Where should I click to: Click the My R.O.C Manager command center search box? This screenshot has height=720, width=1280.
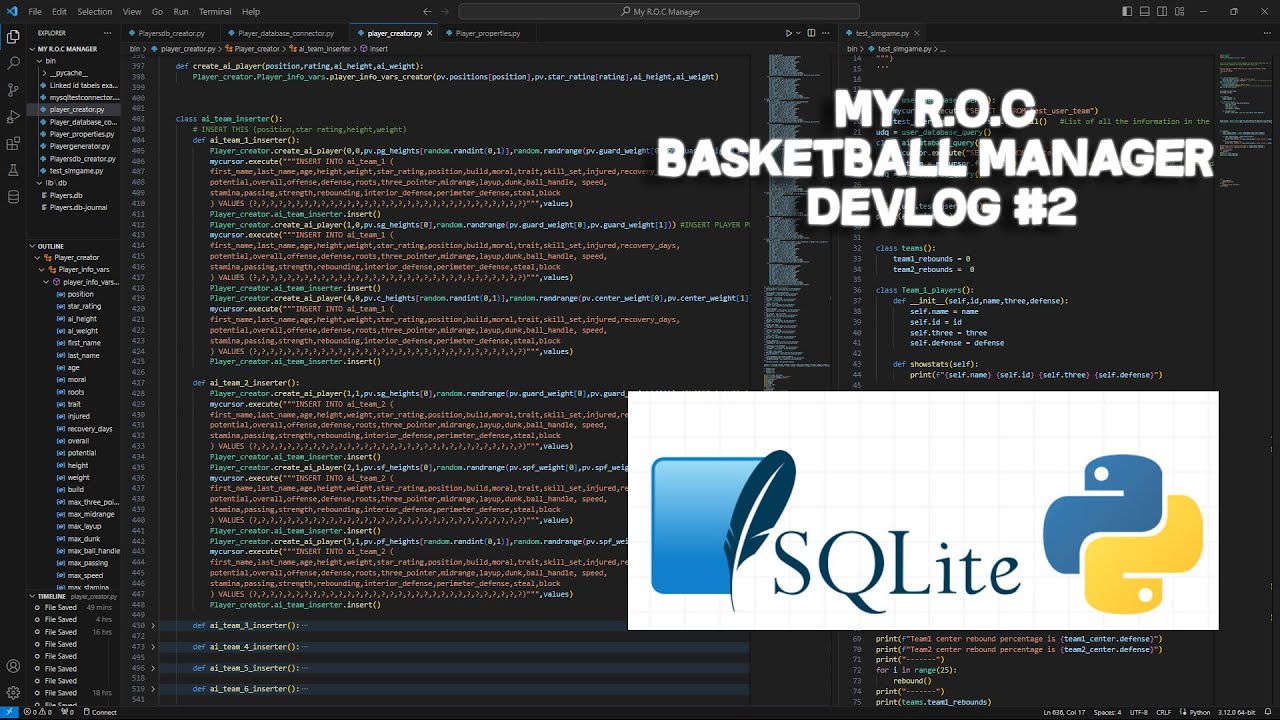pos(660,11)
